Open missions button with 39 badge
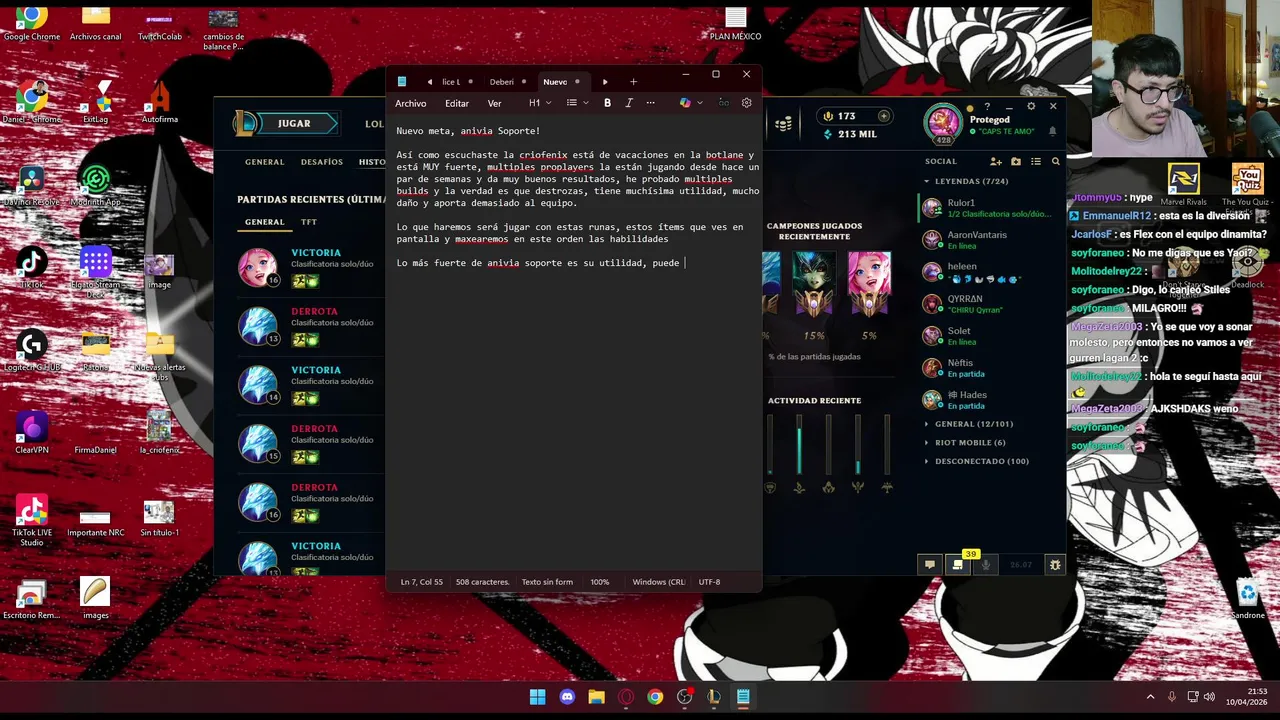 tap(958, 565)
